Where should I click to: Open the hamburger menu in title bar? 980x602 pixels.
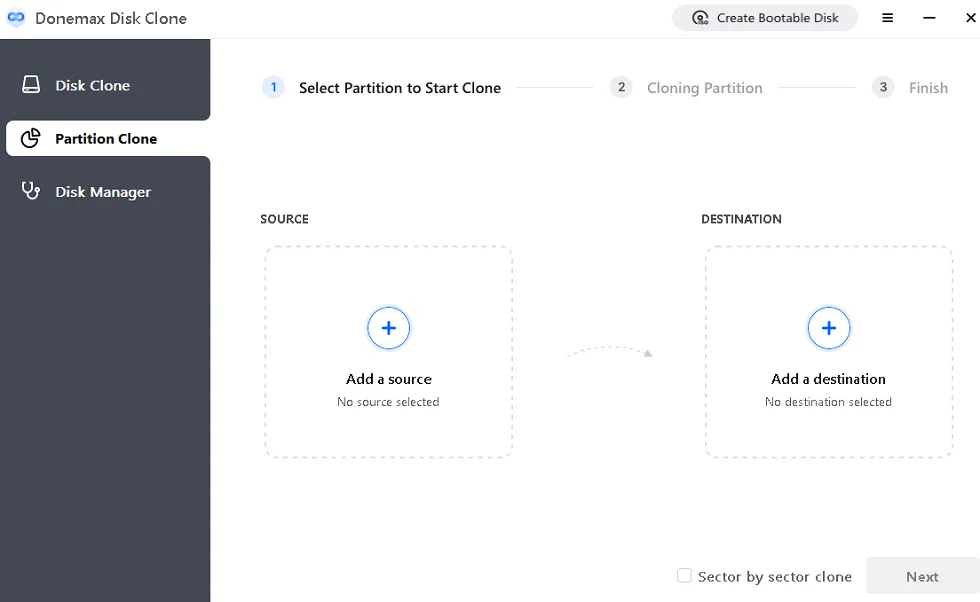pos(887,18)
